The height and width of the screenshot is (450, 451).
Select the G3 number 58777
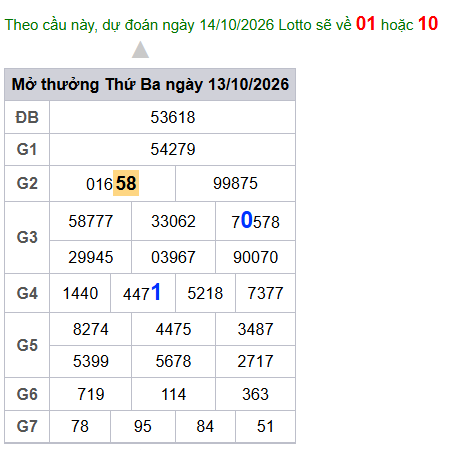click(91, 221)
